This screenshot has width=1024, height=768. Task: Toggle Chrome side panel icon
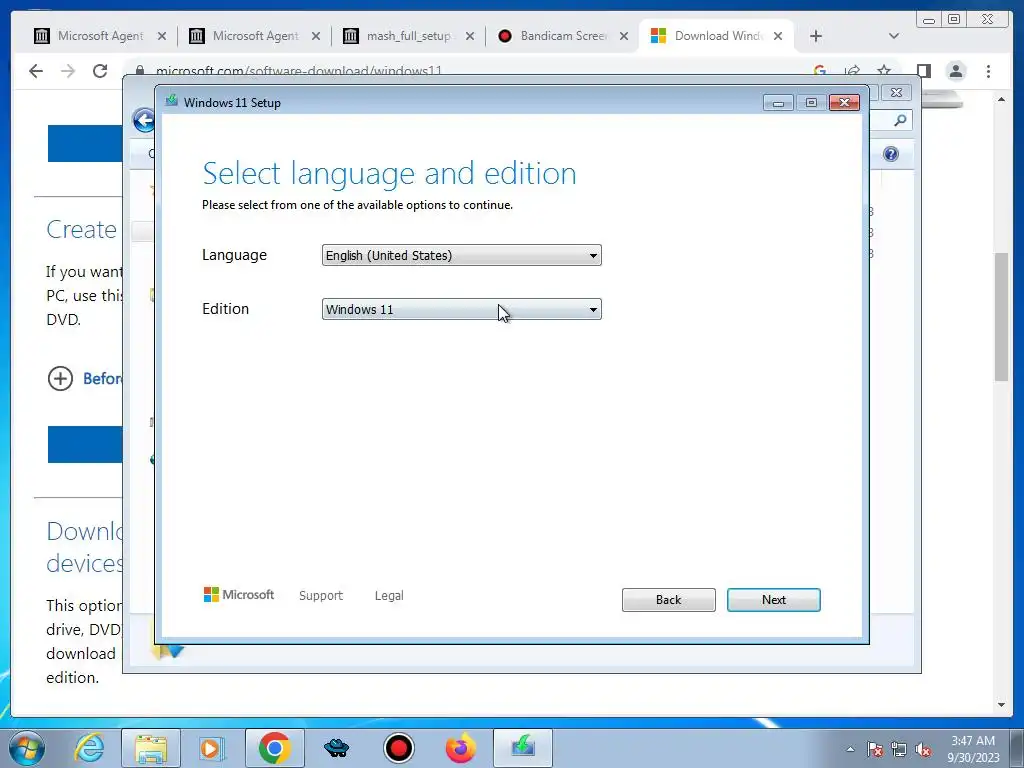pyautogui.click(x=923, y=71)
